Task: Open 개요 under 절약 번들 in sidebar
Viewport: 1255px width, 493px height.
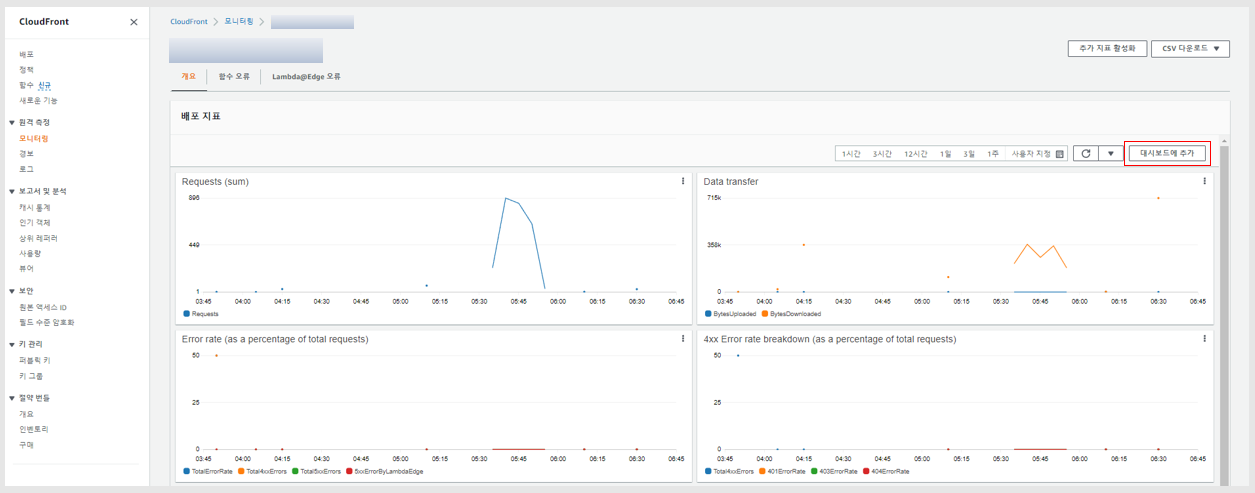Action: point(26,414)
